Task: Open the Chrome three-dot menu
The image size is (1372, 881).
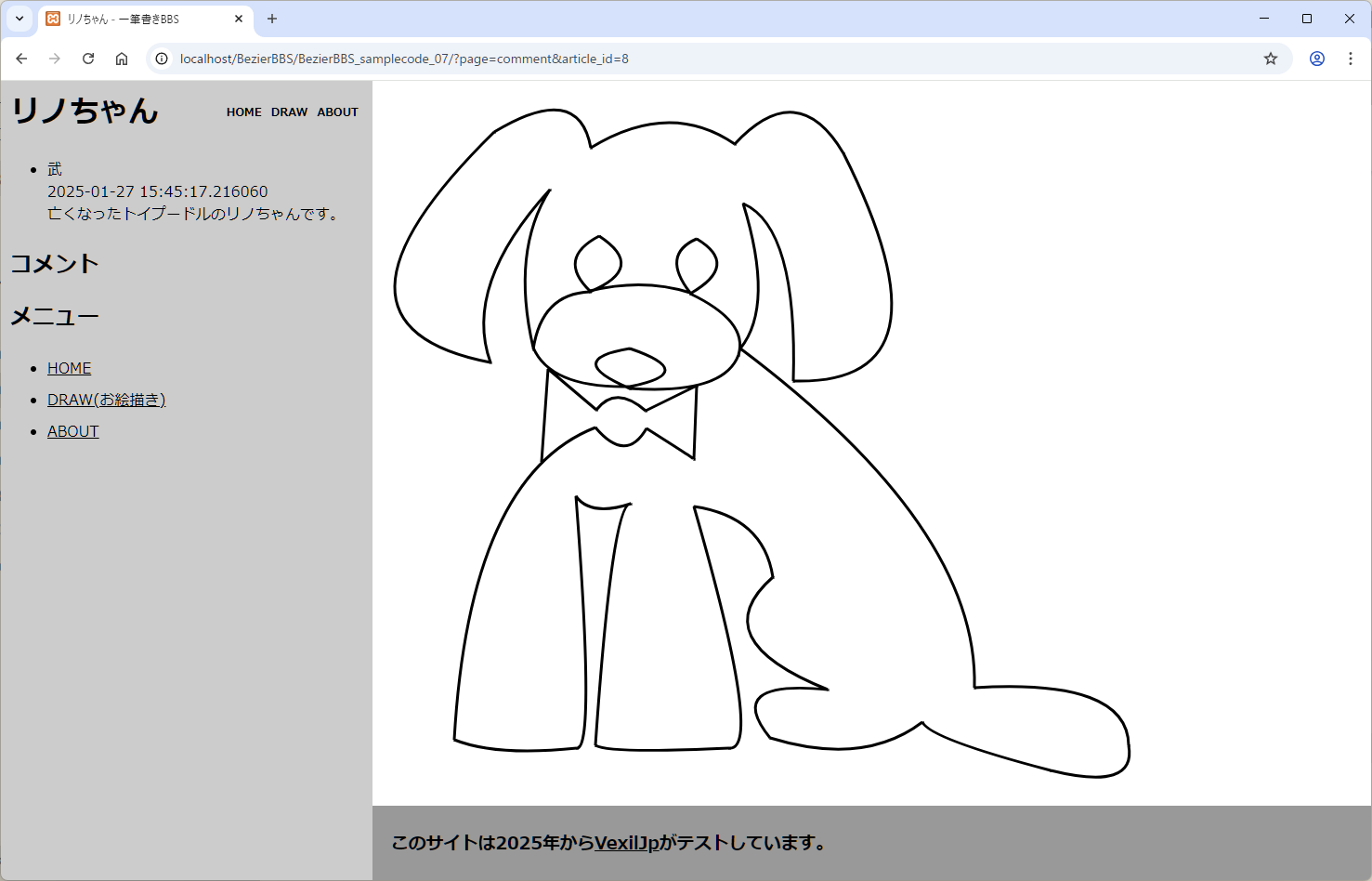Action: click(x=1351, y=59)
